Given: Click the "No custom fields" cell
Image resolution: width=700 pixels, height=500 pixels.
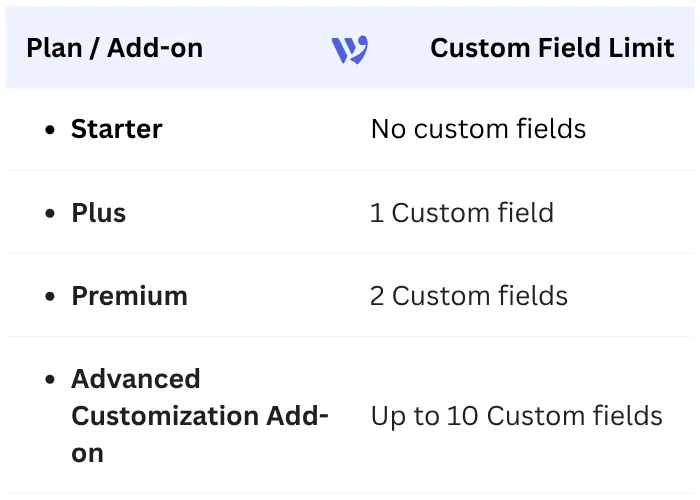Looking at the screenshot, I should pyautogui.click(x=478, y=129).
